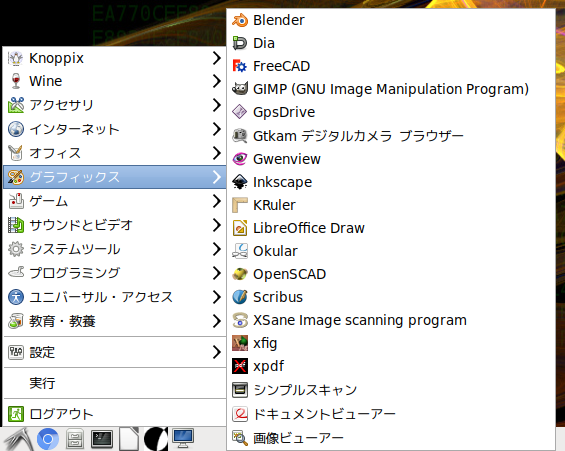This screenshot has width=565, height=451.
Task: Open Gtkam デジタルカメラ ブラウザー
Action: click(391, 136)
